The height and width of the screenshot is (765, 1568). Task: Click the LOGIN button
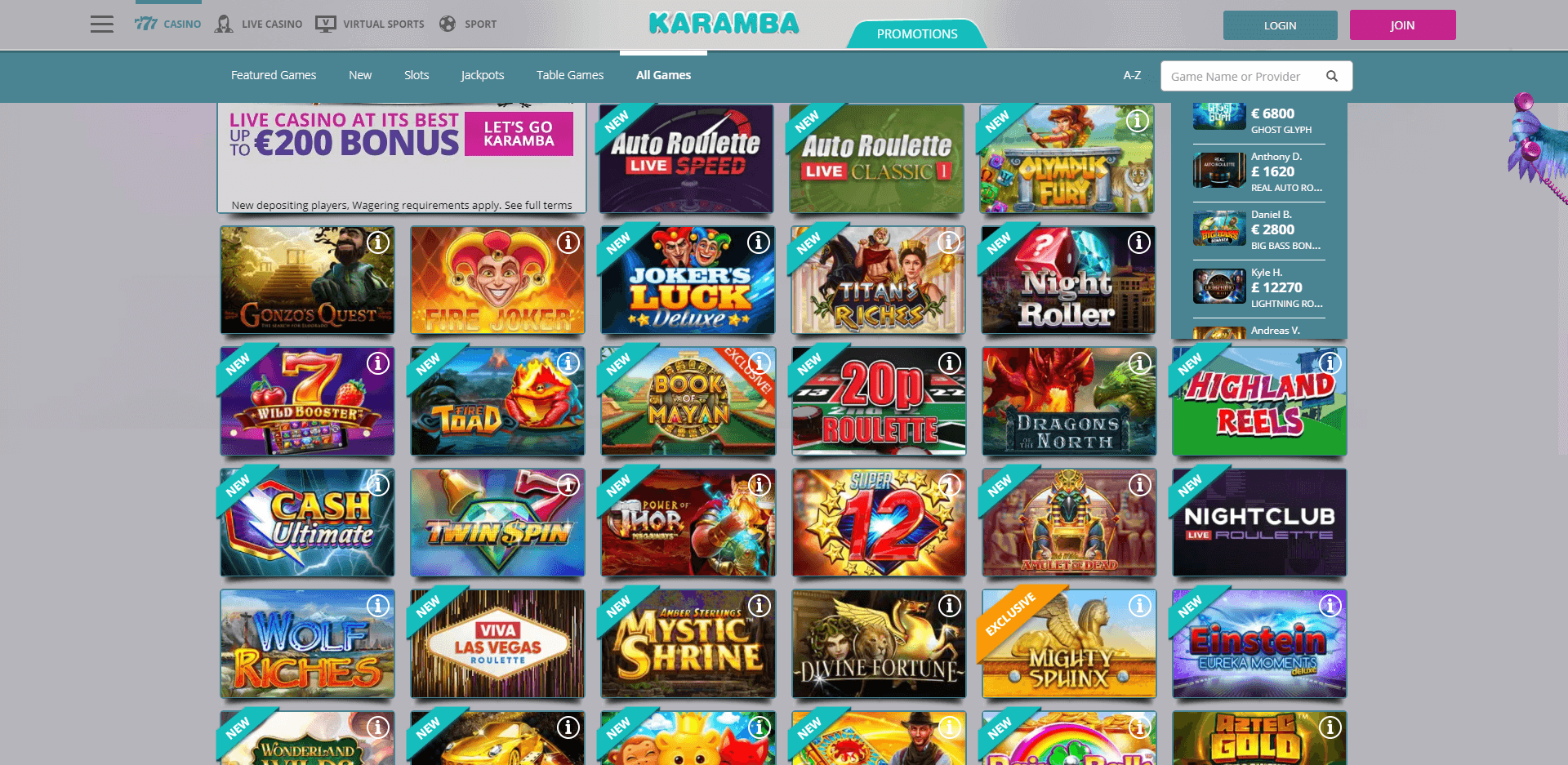click(1280, 25)
